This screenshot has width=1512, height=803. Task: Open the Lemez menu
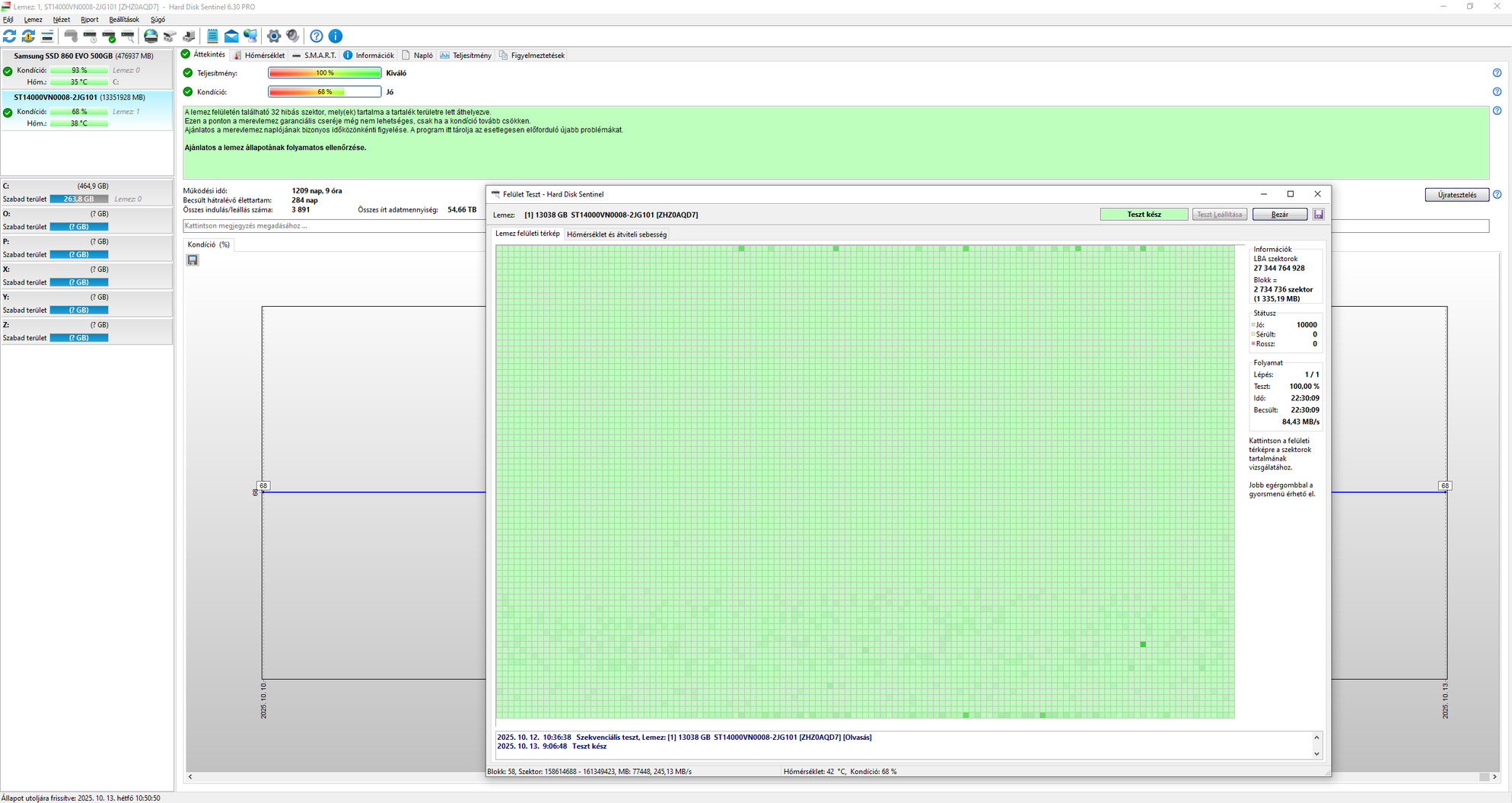click(33, 20)
